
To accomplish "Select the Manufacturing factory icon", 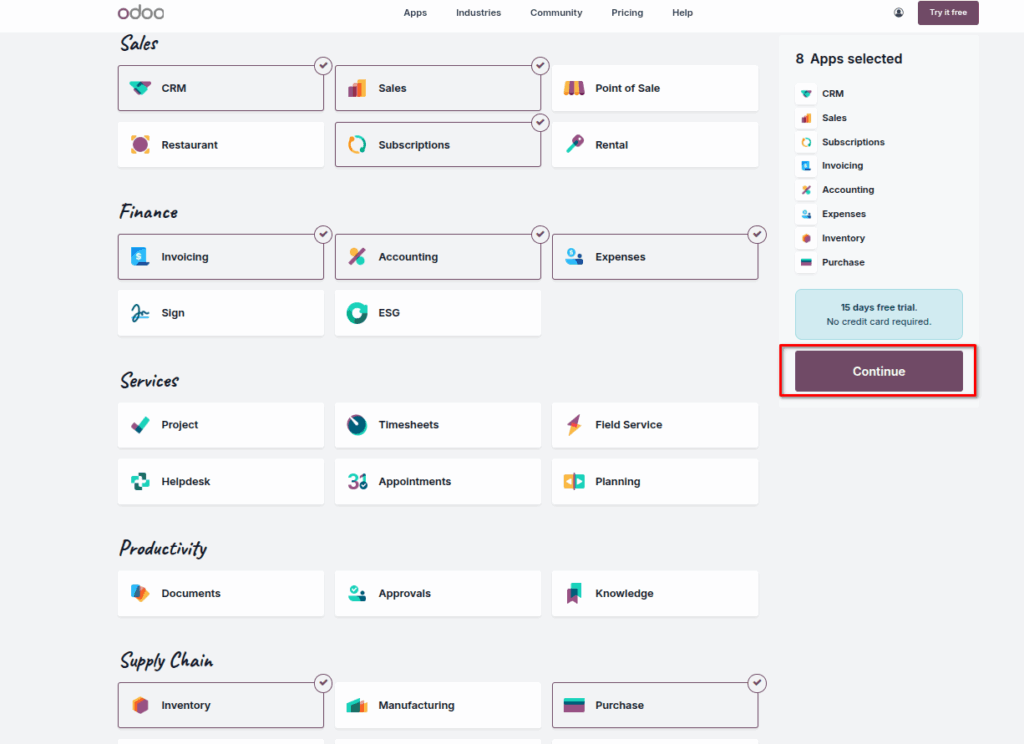I will (x=357, y=705).
